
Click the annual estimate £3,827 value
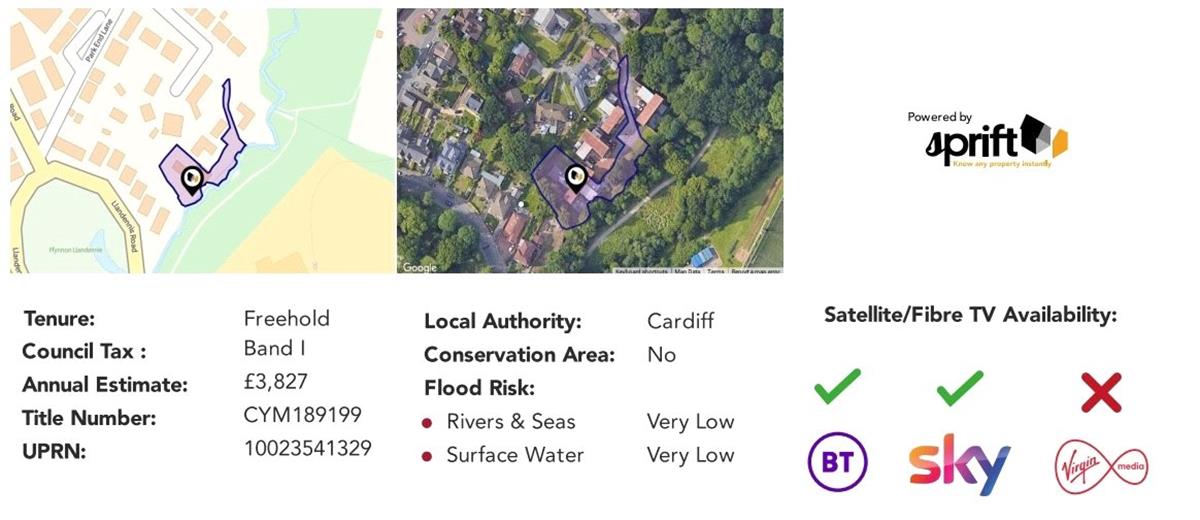[276, 382]
